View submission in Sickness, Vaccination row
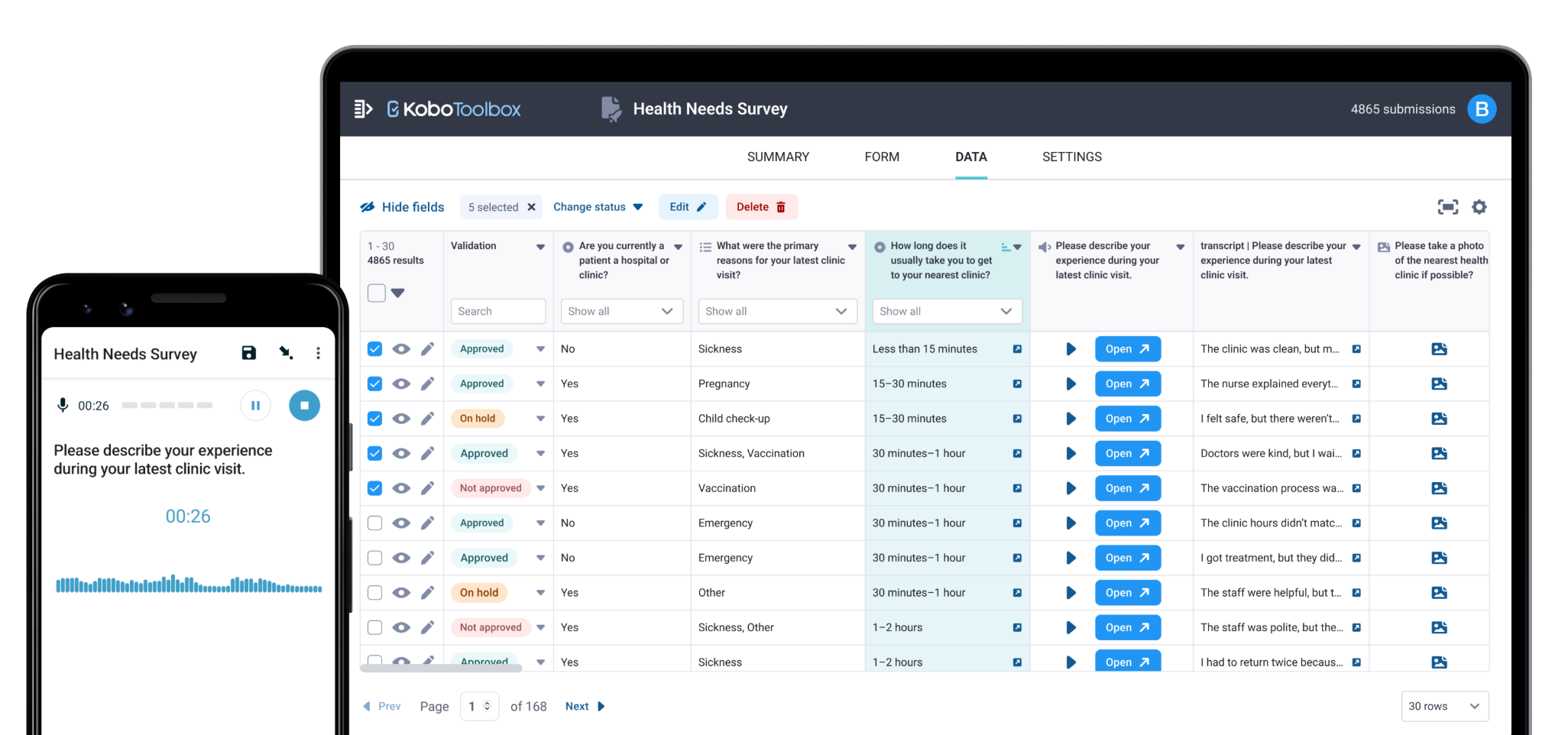 point(401,454)
